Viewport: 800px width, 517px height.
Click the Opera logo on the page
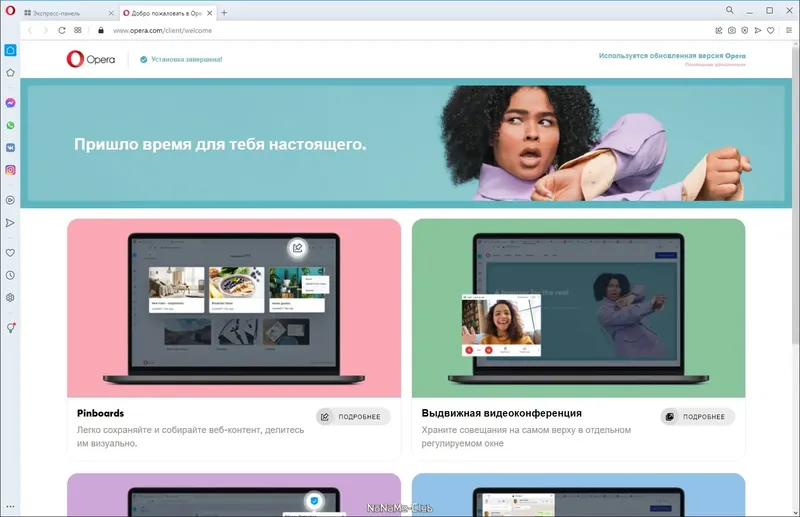point(91,59)
